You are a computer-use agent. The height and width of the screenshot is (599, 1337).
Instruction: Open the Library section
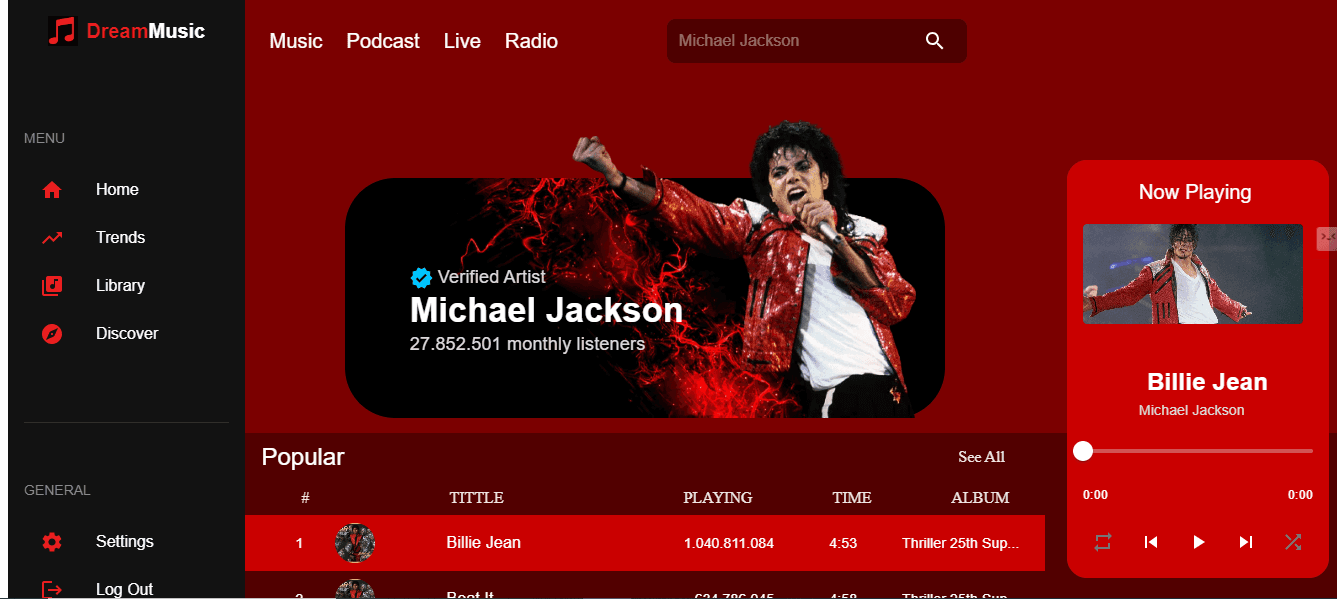(120, 285)
